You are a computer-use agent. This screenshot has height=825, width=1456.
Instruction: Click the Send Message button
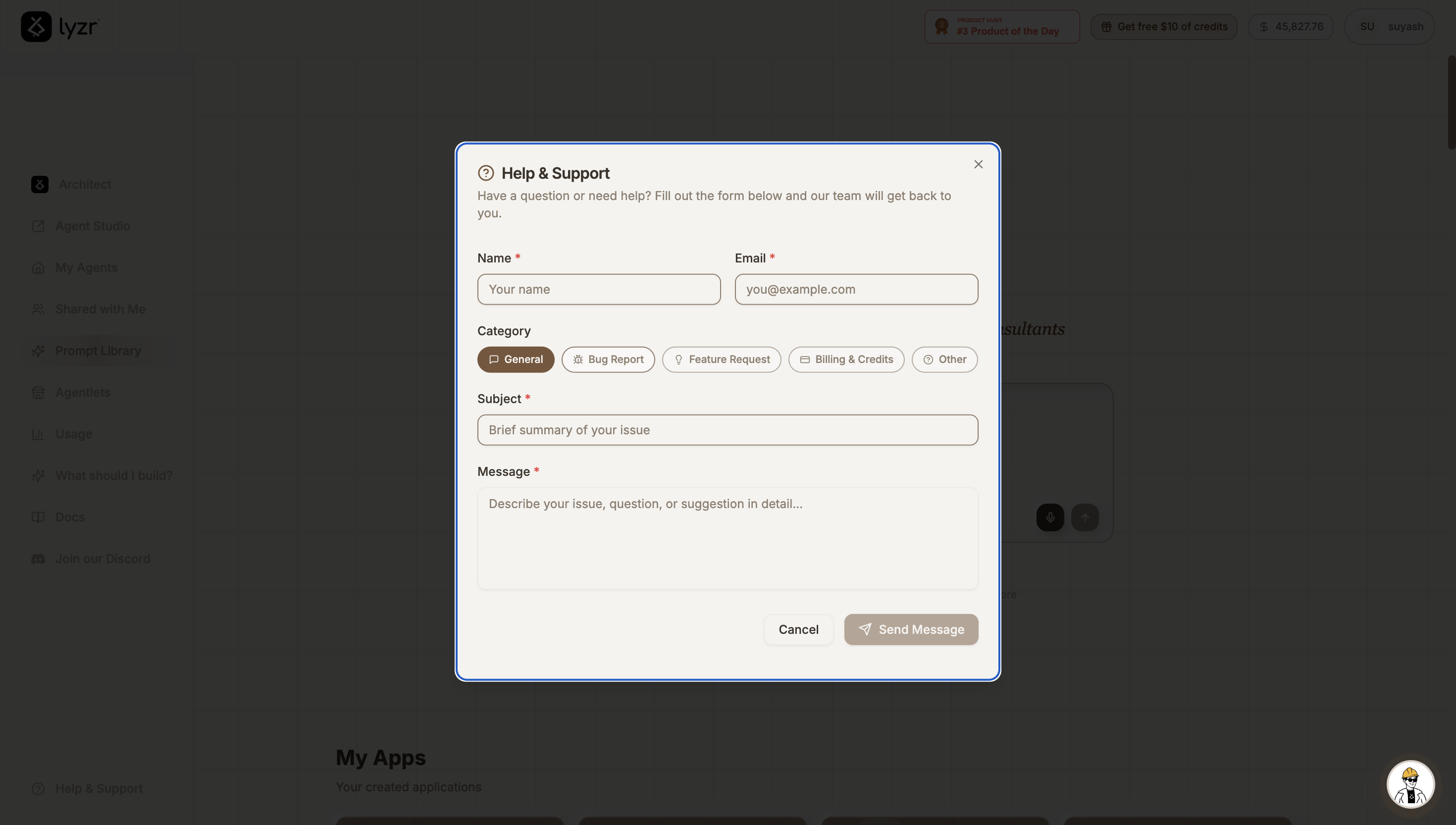coord(910,629)
